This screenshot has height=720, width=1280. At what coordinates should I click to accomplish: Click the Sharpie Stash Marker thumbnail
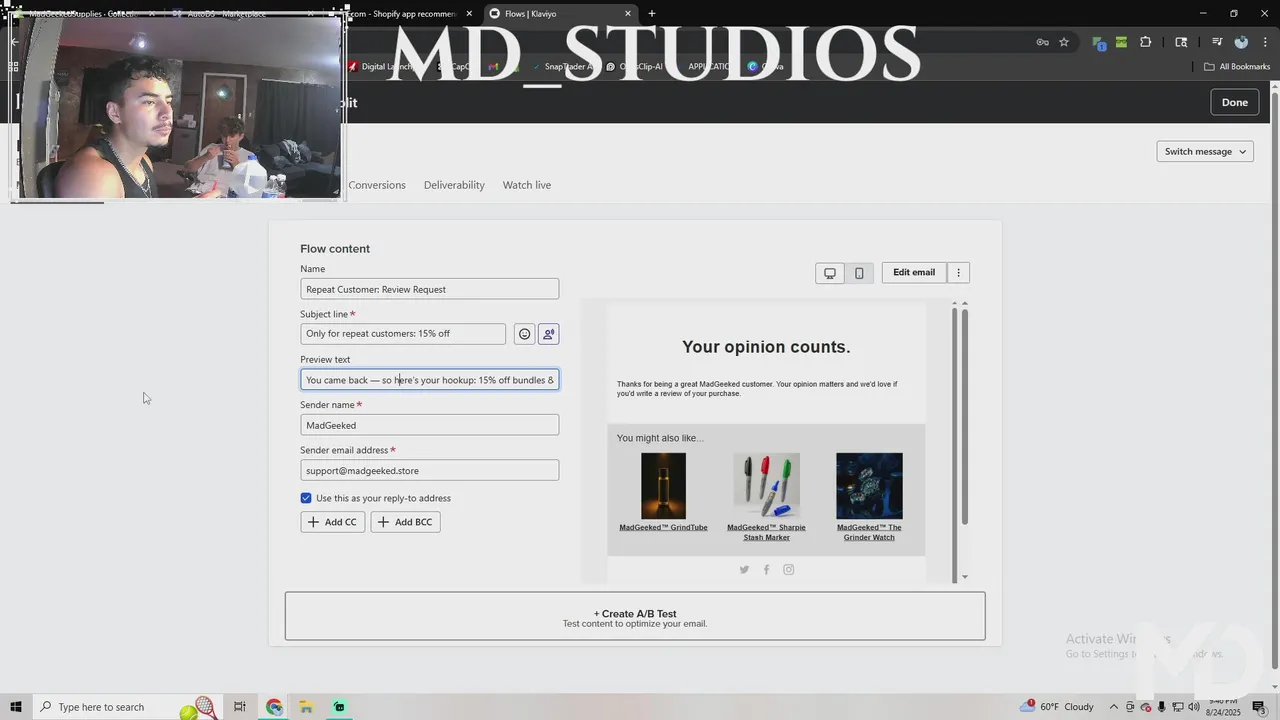point(766,486)
